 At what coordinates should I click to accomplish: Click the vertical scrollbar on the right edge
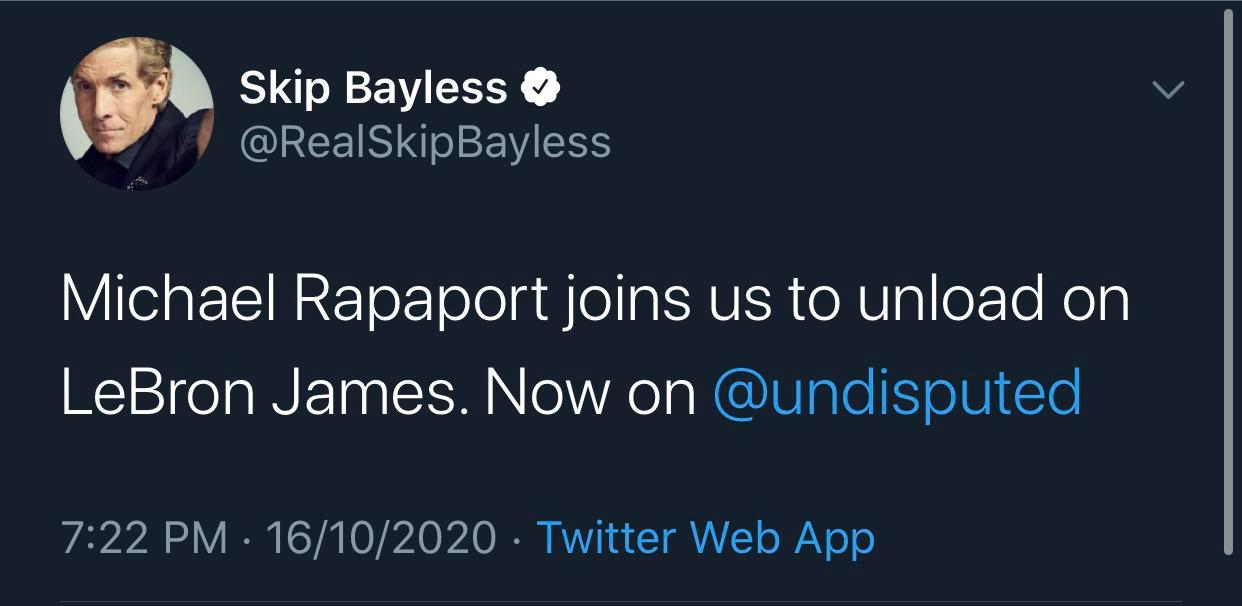tap(1229, 280)
